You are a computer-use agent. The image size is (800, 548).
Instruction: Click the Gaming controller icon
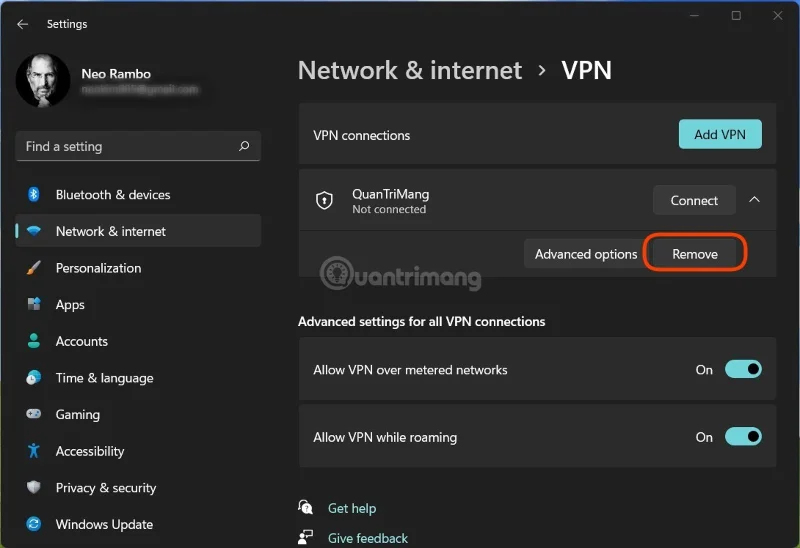[x=34, y=414]
